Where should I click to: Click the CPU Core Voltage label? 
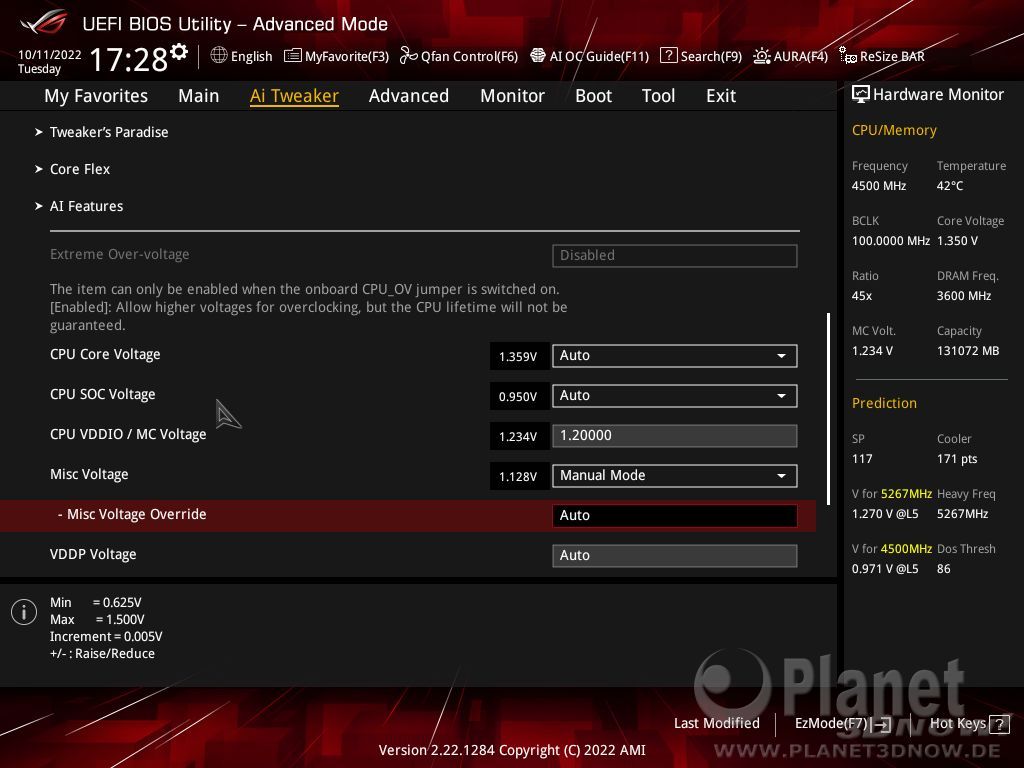click(105, 355)
